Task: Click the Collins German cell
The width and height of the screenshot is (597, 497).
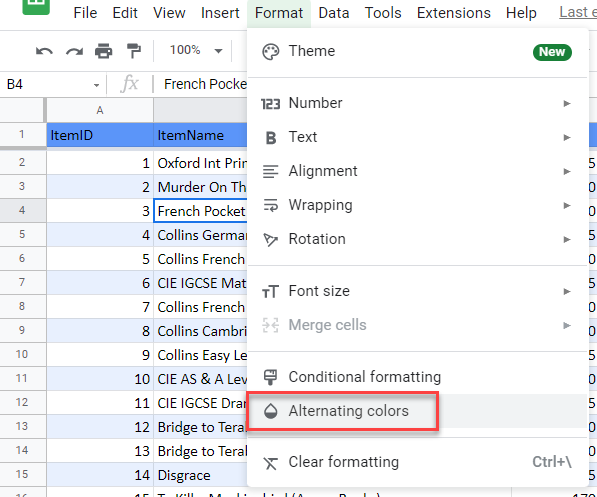Action: pos(200,235)
